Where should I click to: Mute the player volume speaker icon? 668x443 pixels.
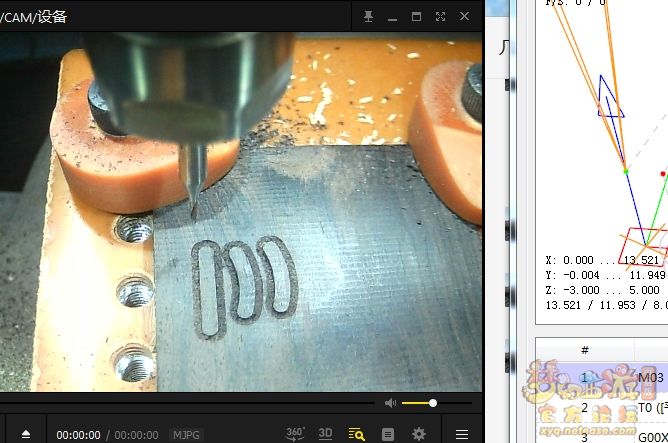pos(390,403)
